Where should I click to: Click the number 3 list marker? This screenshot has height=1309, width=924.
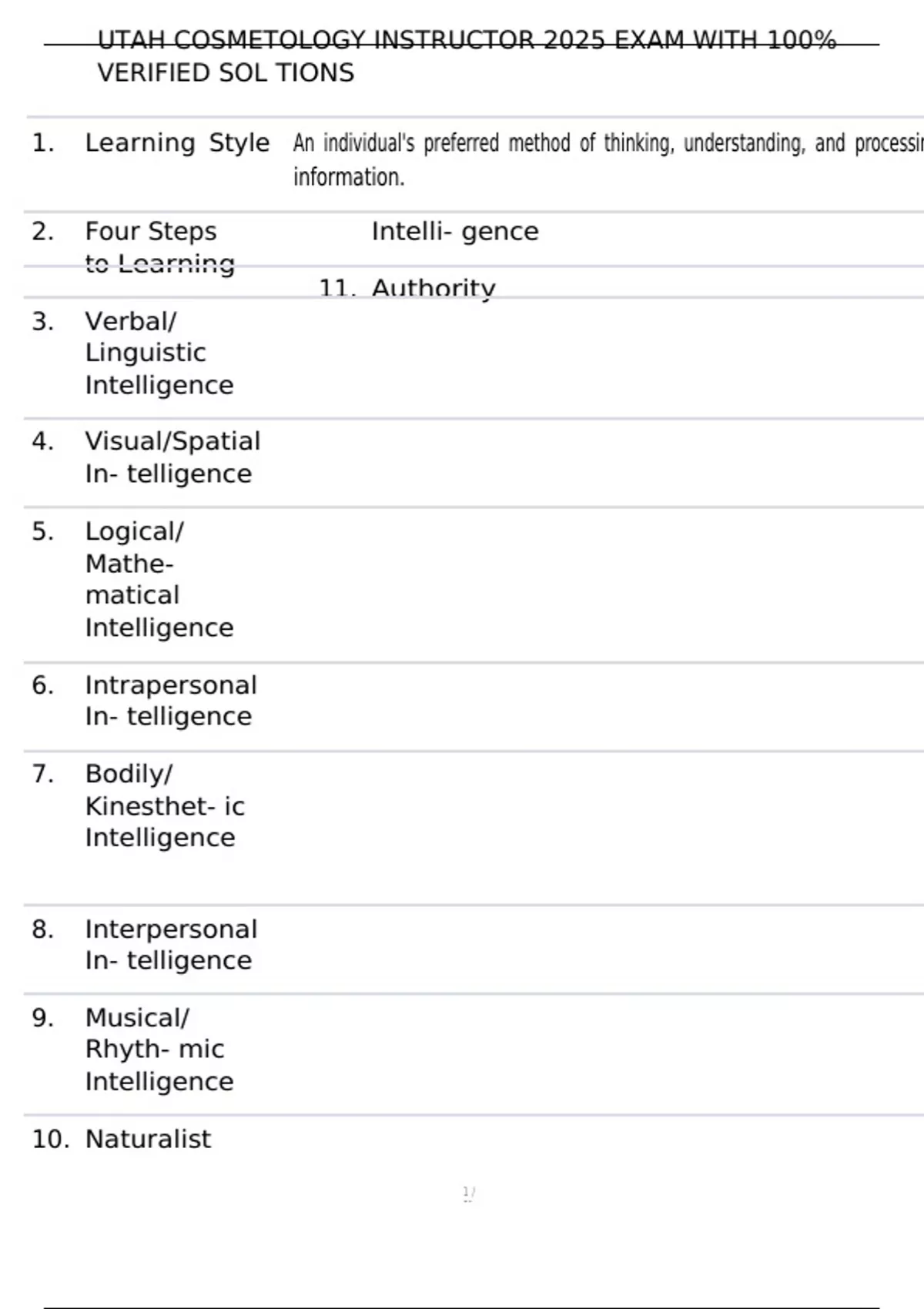pyautogui.click(x=42, y=321)
